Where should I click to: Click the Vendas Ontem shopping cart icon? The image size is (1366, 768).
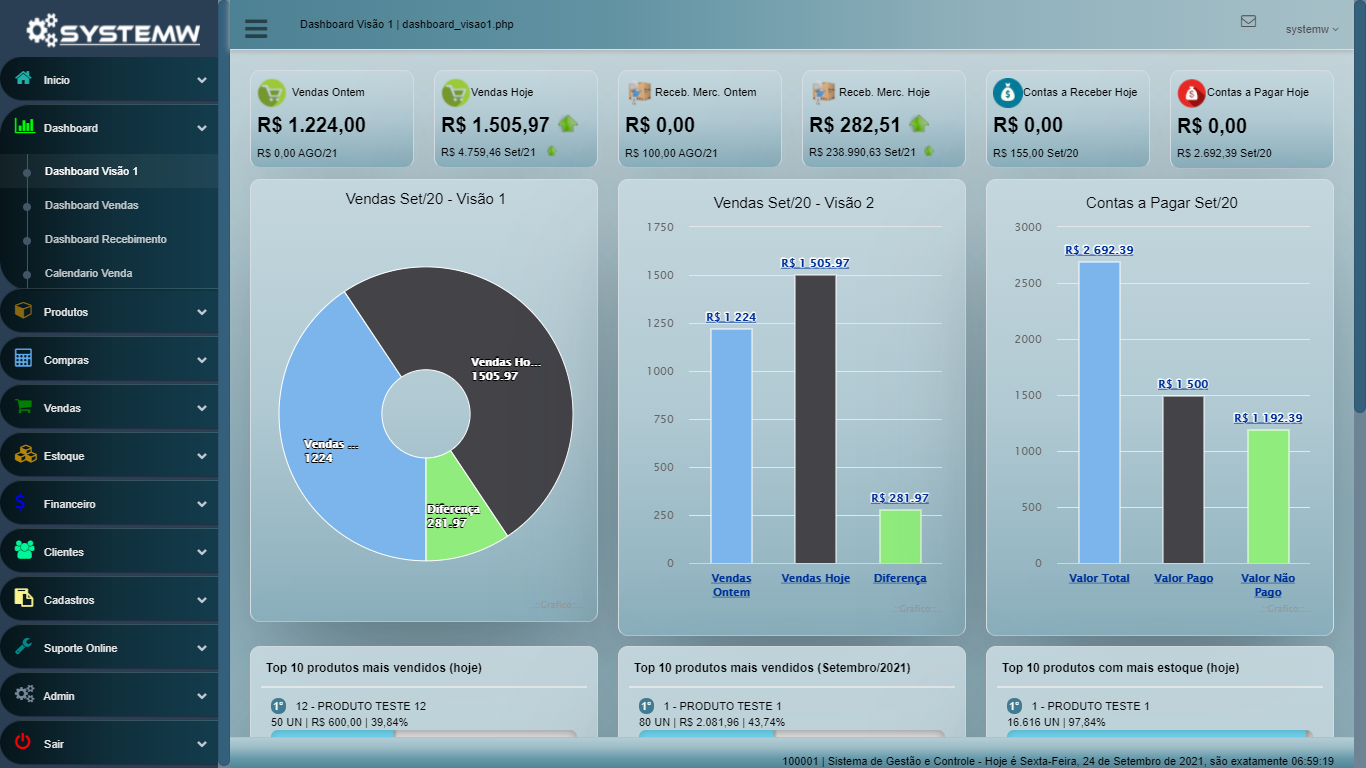(272, 93)
